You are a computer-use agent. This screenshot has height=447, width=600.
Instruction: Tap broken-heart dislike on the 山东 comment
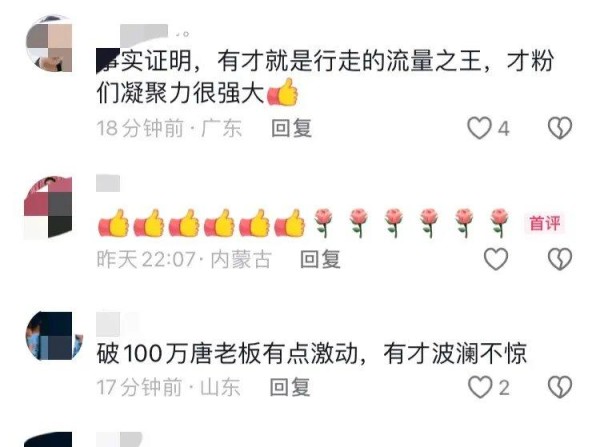[560, 387]
